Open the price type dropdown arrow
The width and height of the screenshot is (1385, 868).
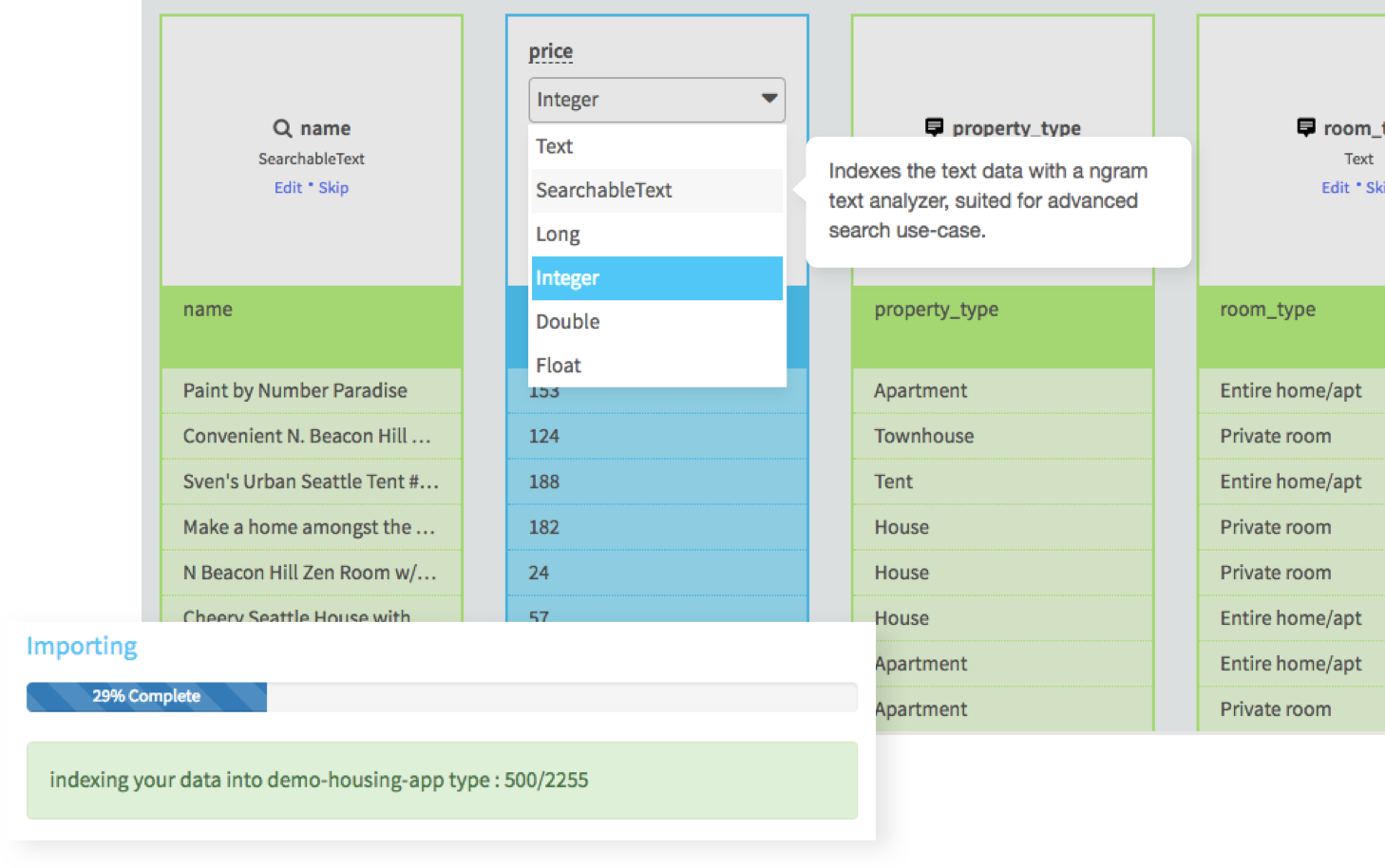[769, 99]
